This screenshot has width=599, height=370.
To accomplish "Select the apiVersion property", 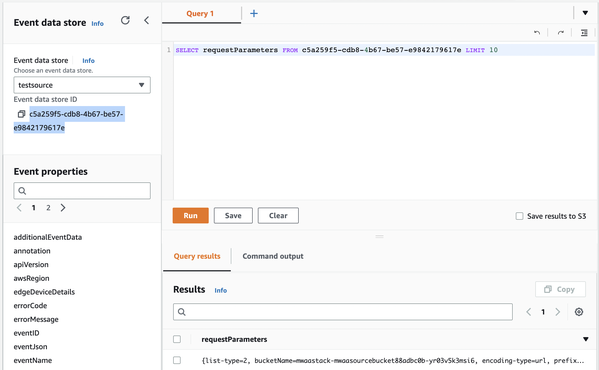I will tap(31, 265).
